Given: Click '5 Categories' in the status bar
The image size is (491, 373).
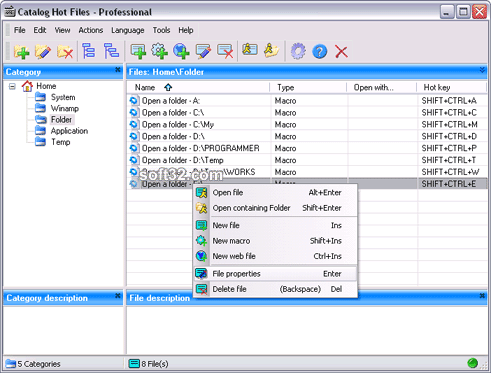Looking at the screenshot, I should [39, 364].
